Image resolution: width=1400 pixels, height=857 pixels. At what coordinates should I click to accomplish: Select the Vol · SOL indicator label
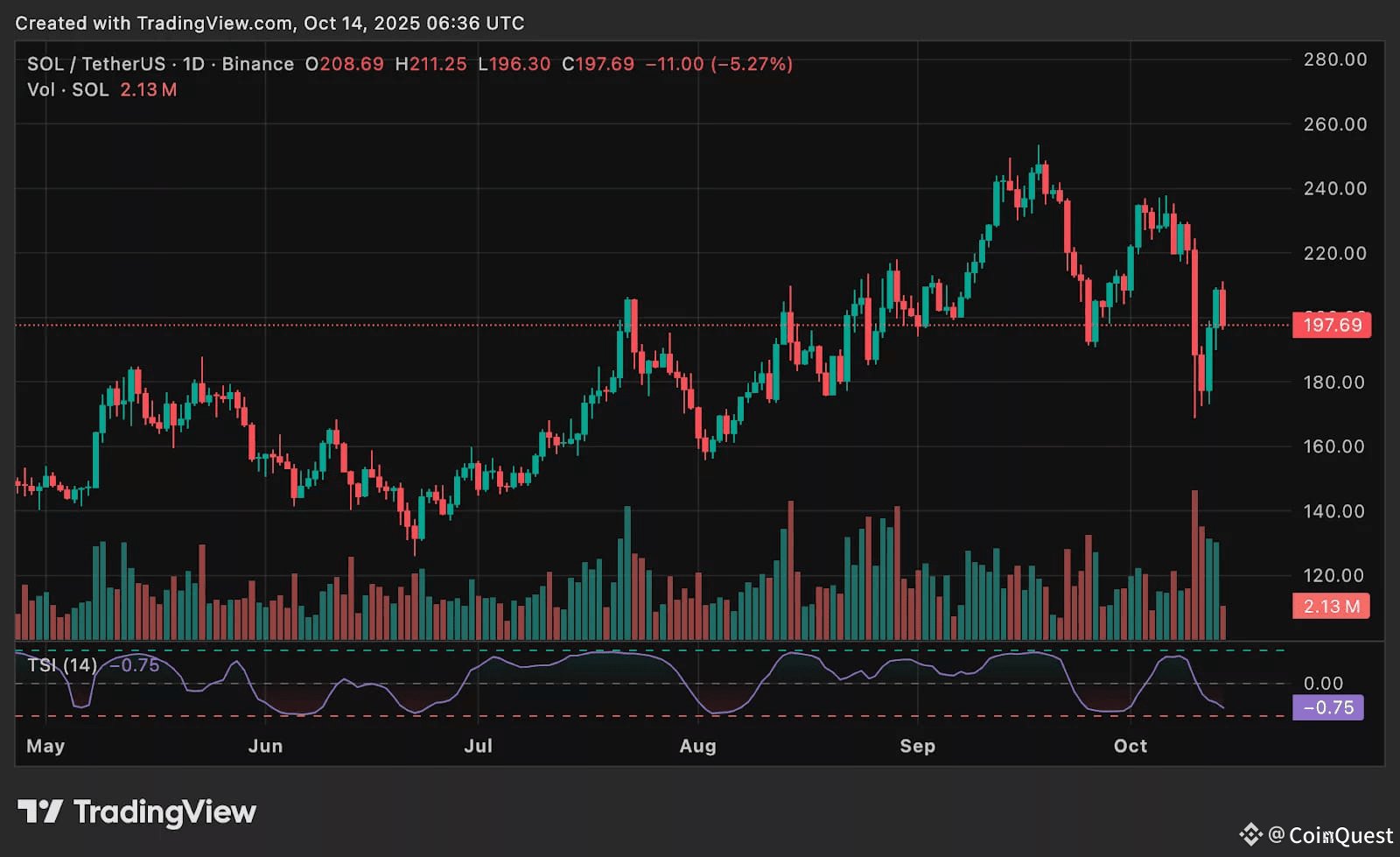(x=67, y=89)
